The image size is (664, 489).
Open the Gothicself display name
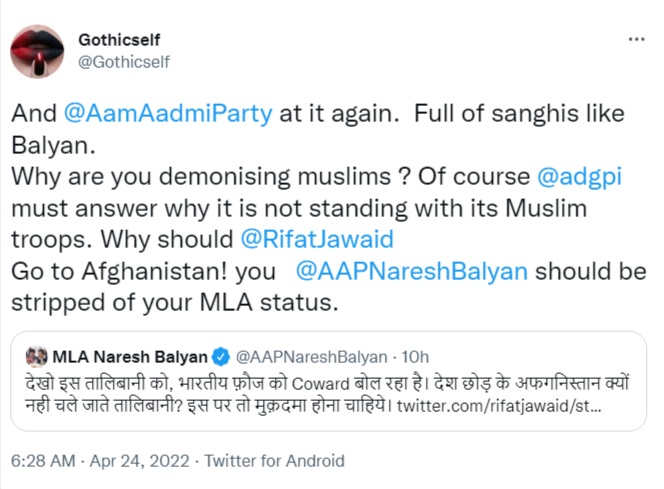119,40
